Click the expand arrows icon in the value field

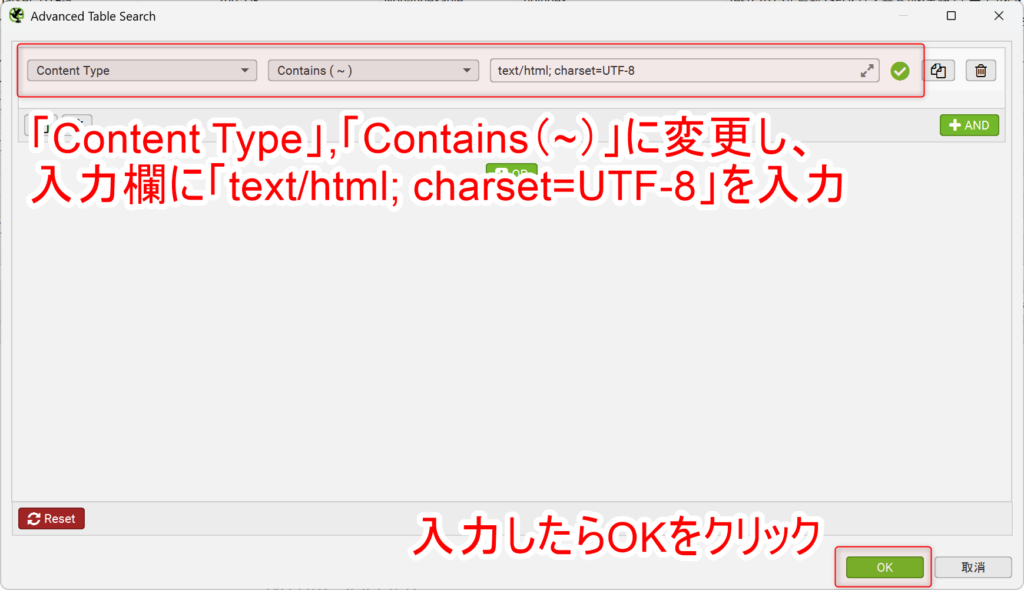click(867, 70)
